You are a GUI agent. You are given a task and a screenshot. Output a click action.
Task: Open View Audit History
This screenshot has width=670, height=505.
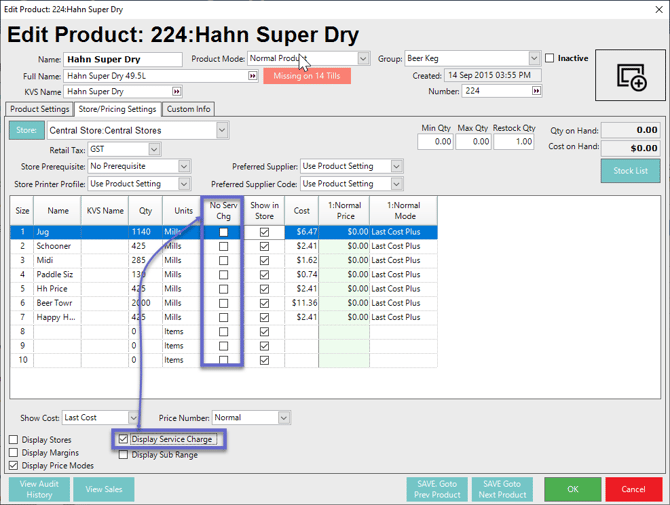coord(39,489)
